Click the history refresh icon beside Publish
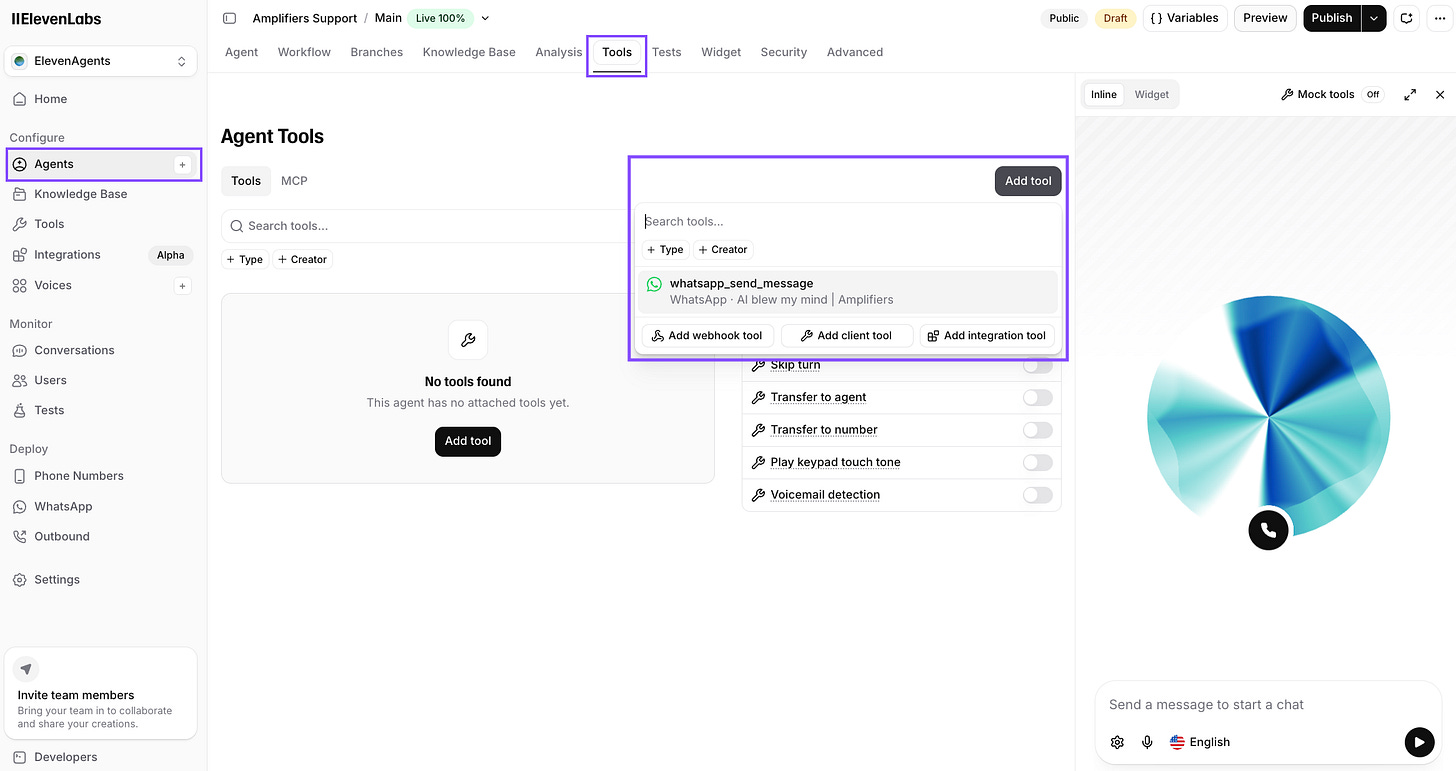The height and width of the screenshot is (771, 1456). 1407,18
